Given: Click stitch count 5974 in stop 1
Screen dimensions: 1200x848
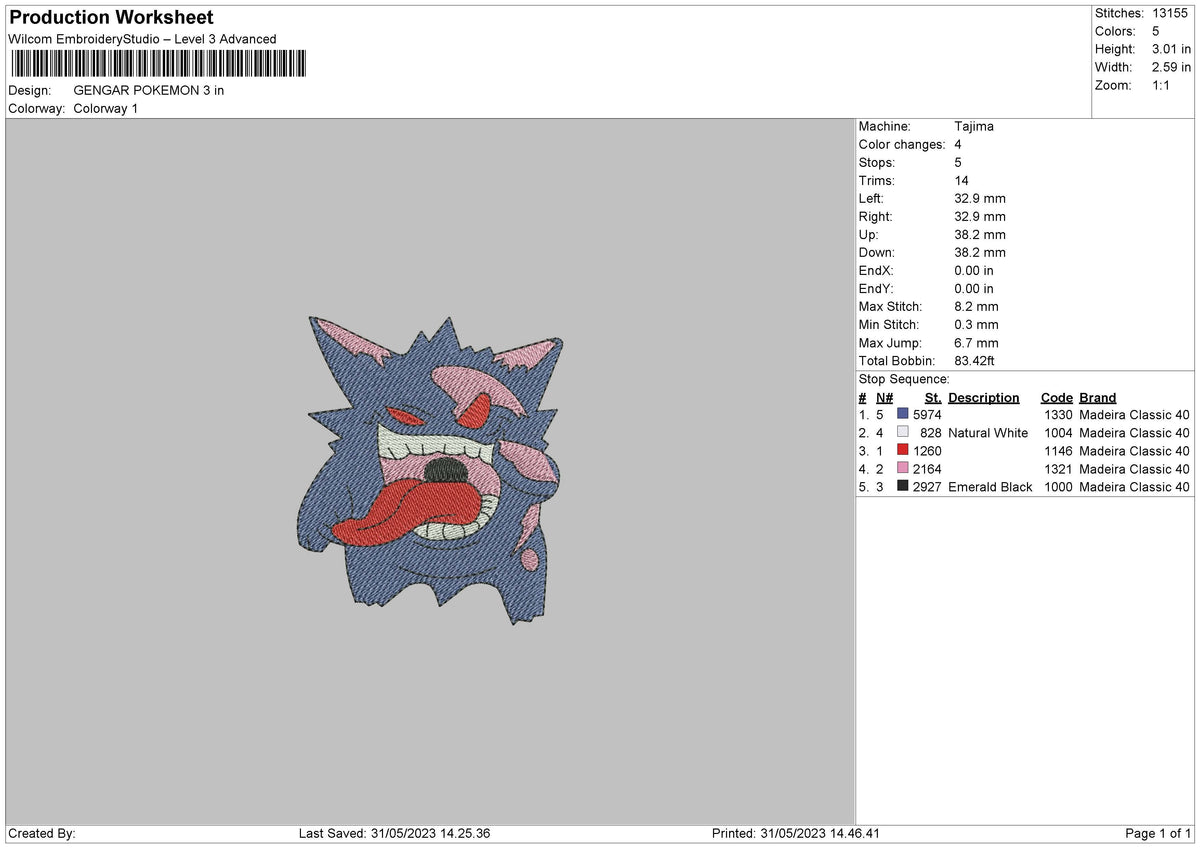Looking at the screenshot, I should 927,414.
